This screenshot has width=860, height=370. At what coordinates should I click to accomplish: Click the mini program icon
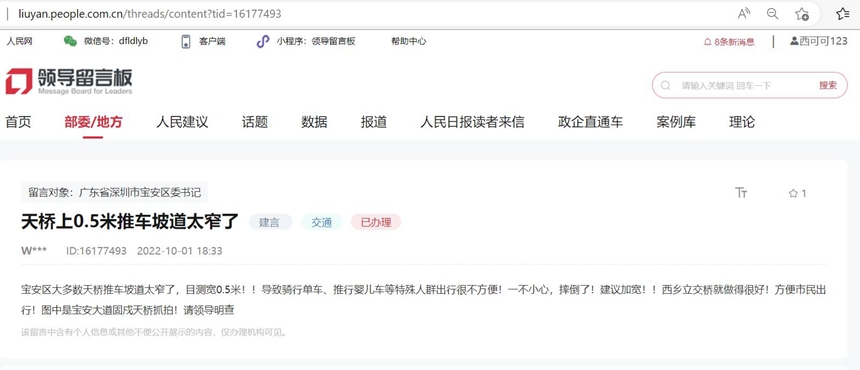tap(263, 41)
